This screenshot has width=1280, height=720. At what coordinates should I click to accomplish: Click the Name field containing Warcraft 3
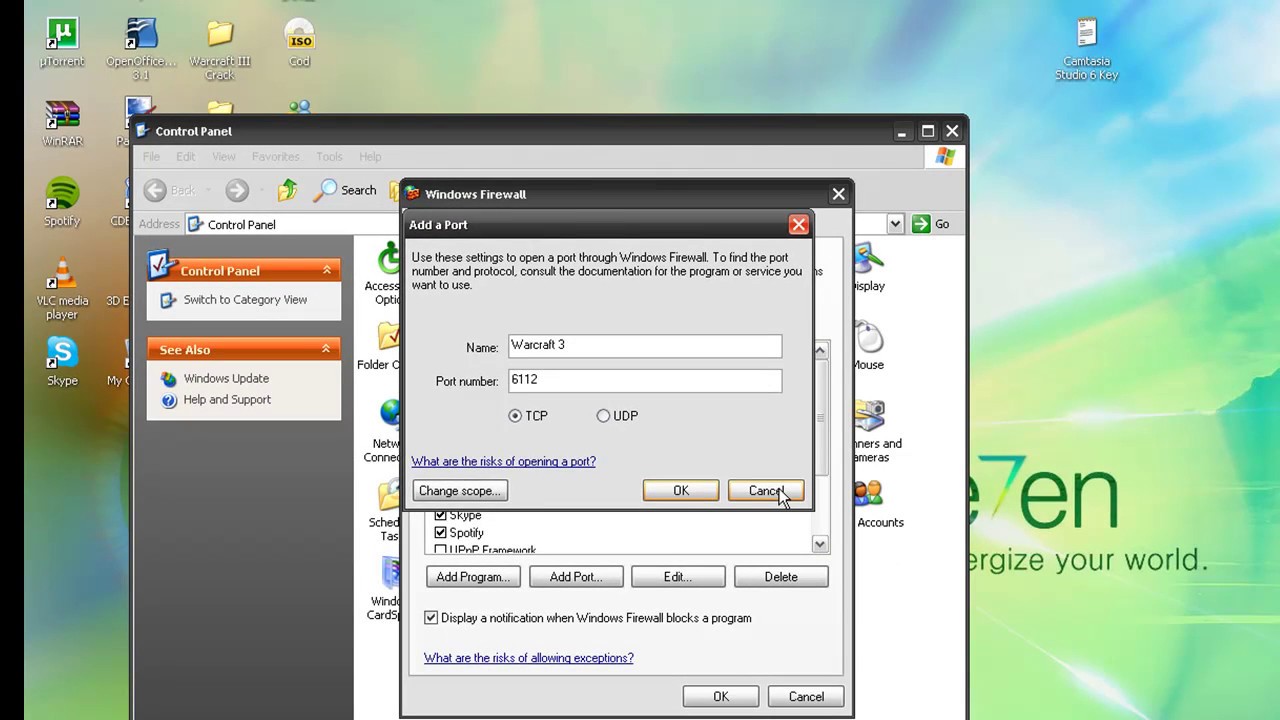[645, 346]
